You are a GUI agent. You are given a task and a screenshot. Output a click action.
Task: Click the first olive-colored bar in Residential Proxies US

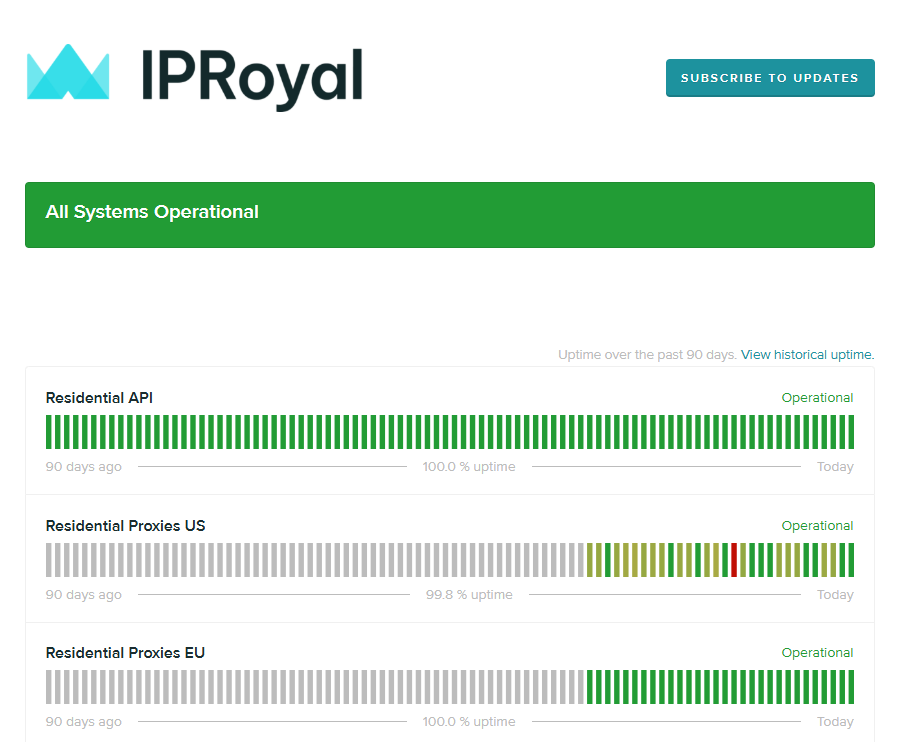tap(590, 560)
